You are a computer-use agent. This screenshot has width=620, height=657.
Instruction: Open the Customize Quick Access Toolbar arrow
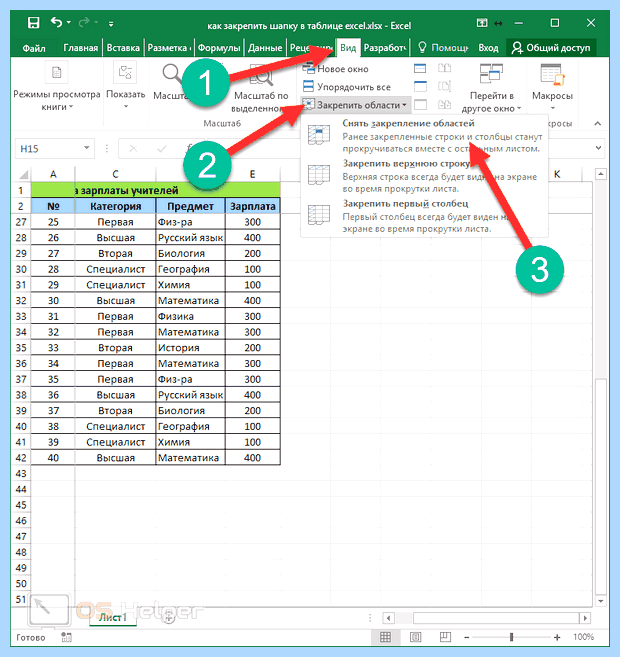pos(111,24)
